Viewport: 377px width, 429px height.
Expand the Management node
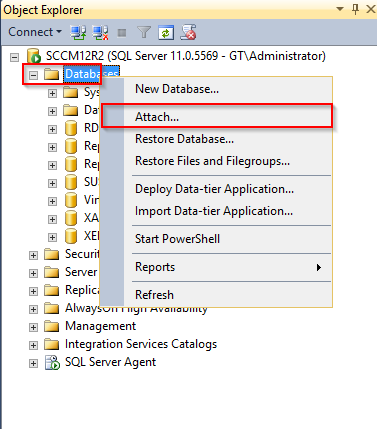(x=33, y=328)
